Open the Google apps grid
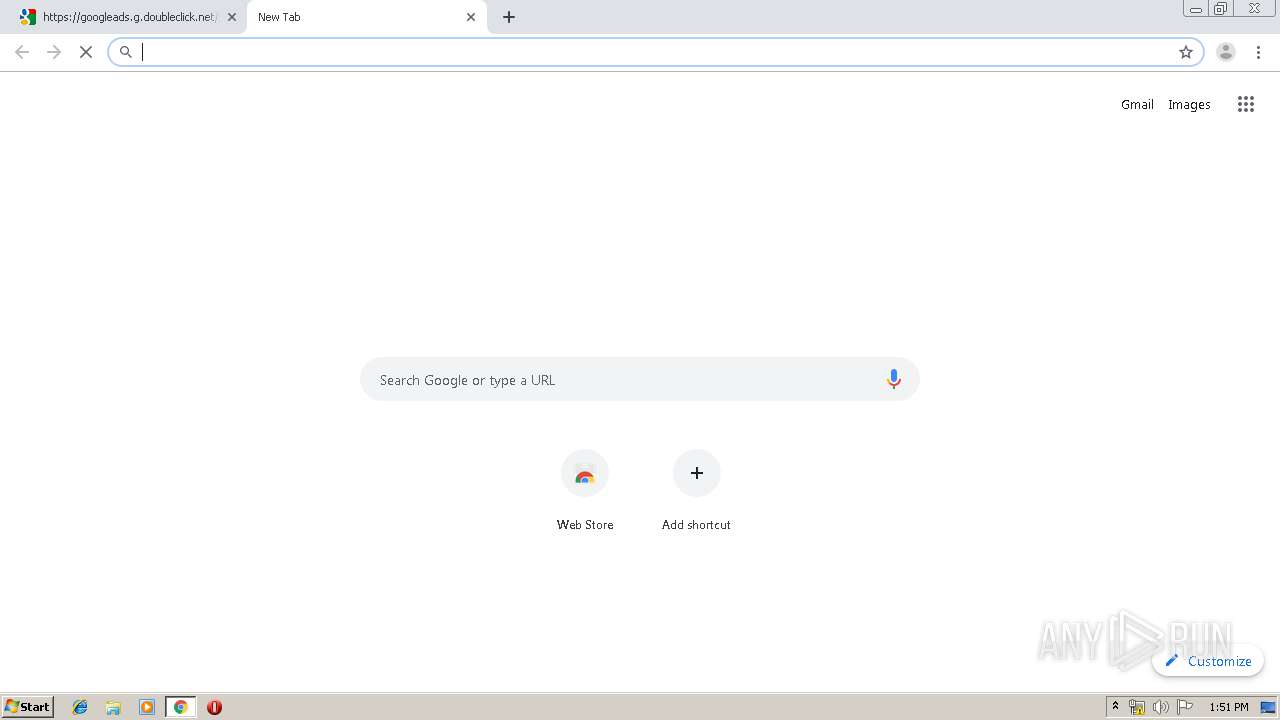This screenshot has height=720, width=1280. 1245,104
